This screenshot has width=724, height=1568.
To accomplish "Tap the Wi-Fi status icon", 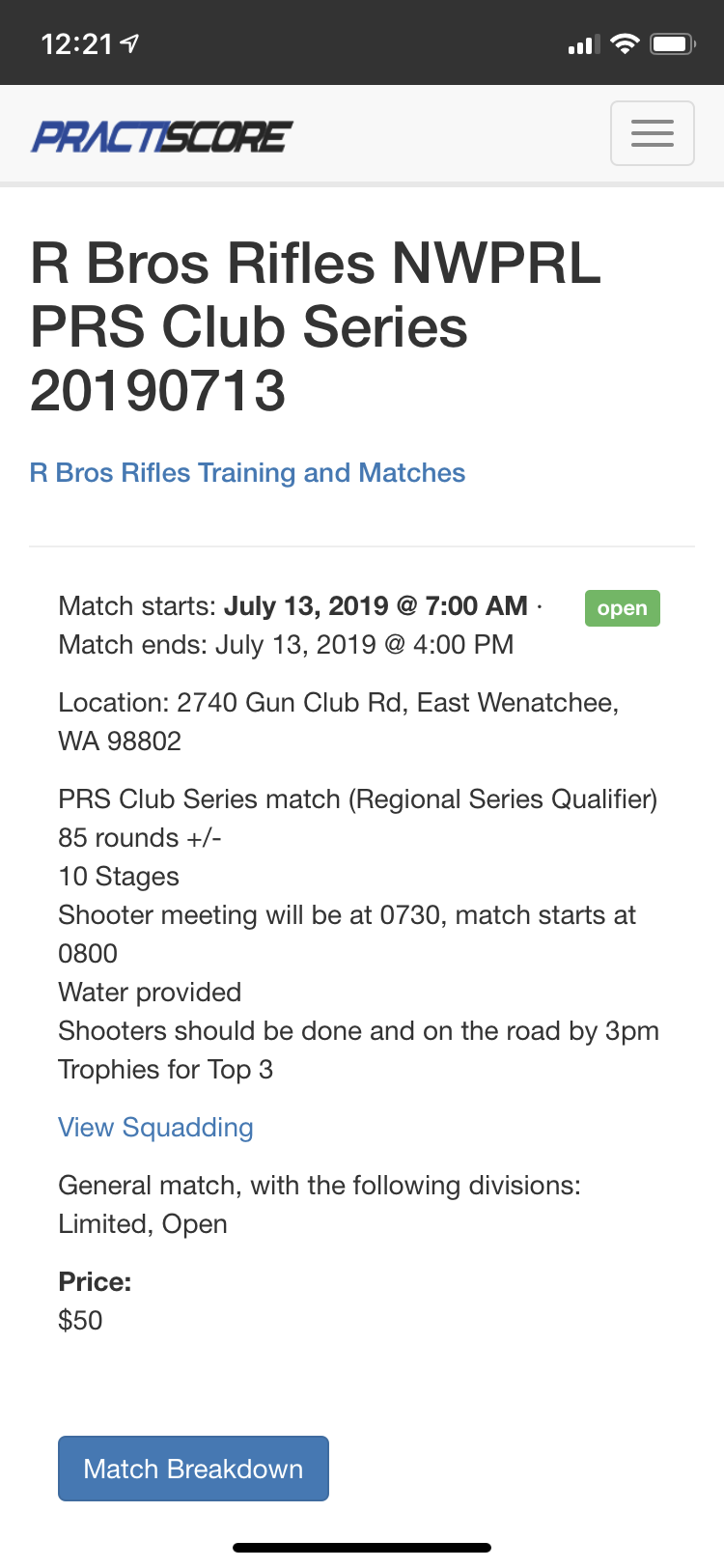I will tap(626, 43).
